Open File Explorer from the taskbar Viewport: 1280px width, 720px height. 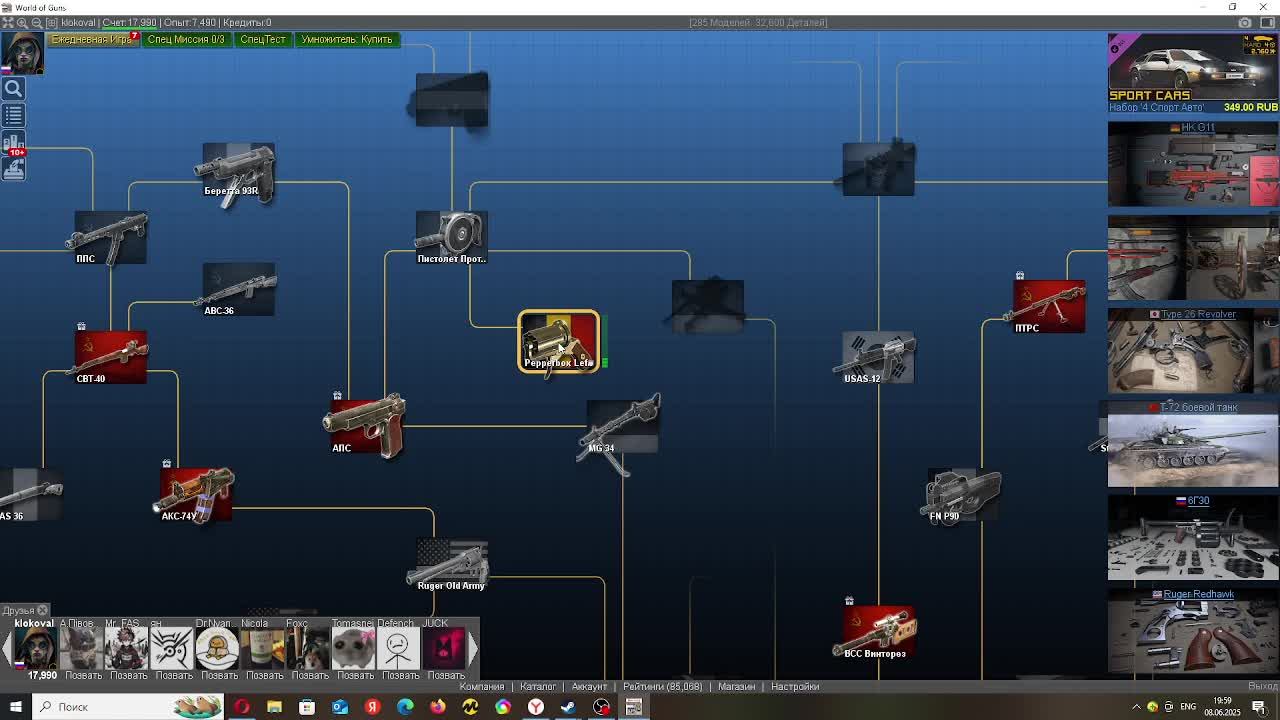[x=274, y=707]
